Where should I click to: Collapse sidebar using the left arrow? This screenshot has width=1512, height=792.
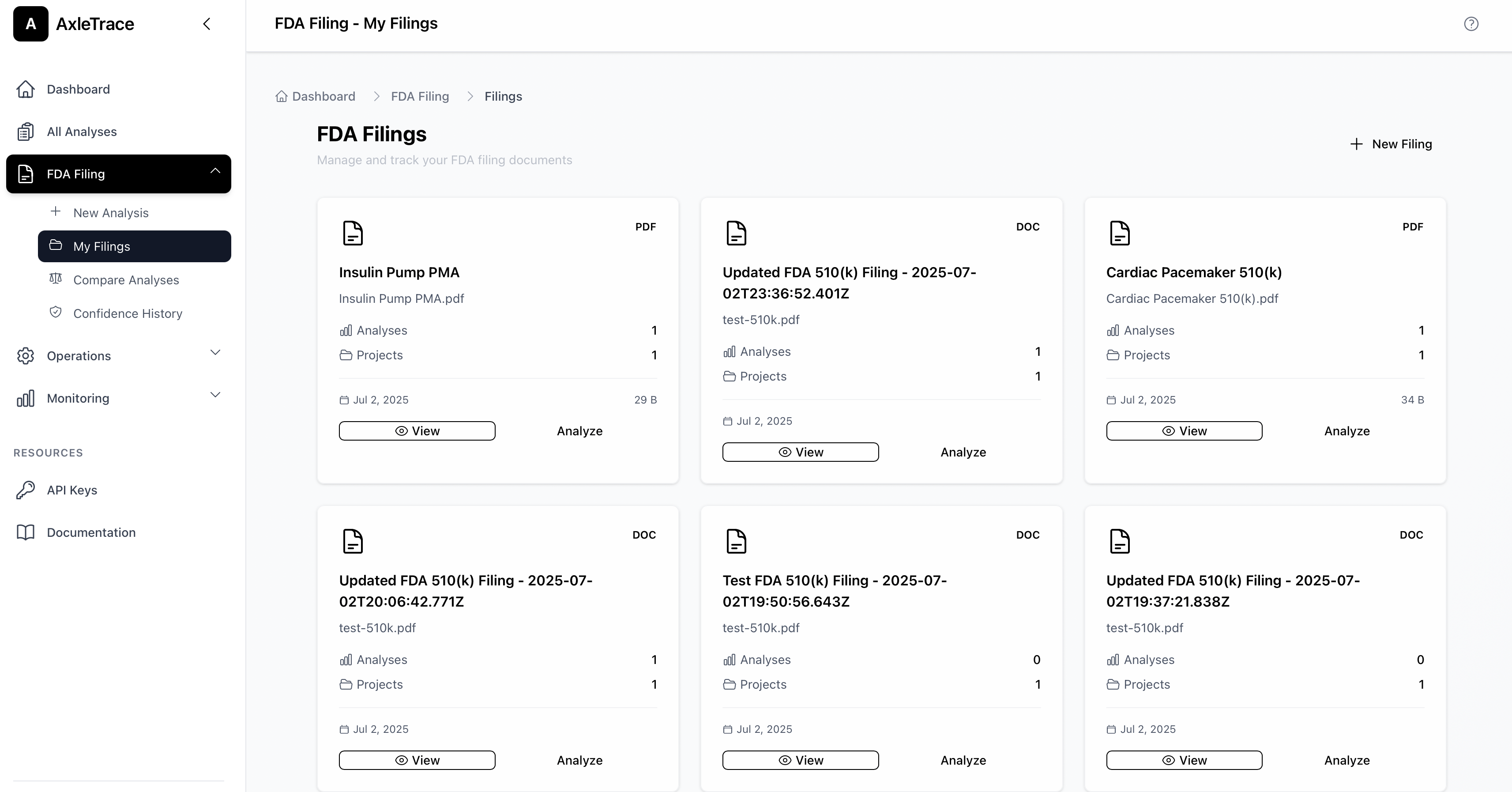pyautogui.click(x=207, y=24)
